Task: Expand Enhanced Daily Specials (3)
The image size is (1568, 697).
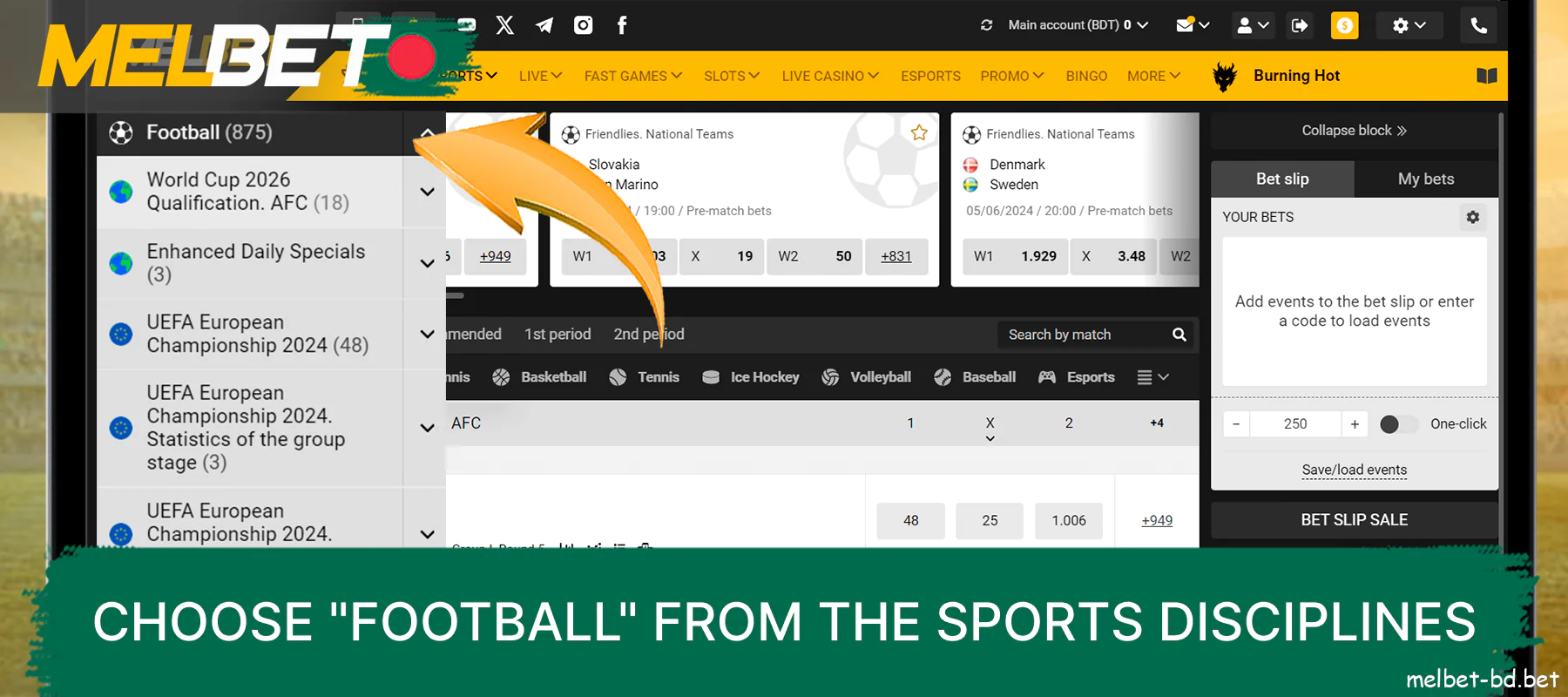Action: 427,263
